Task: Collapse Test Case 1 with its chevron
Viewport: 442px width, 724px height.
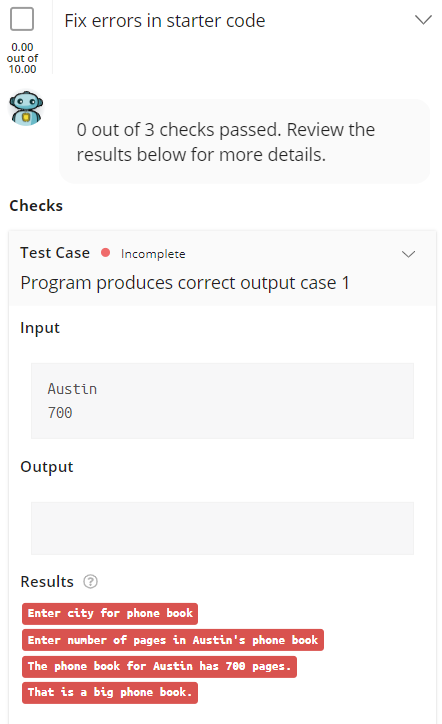Action: 408,254
